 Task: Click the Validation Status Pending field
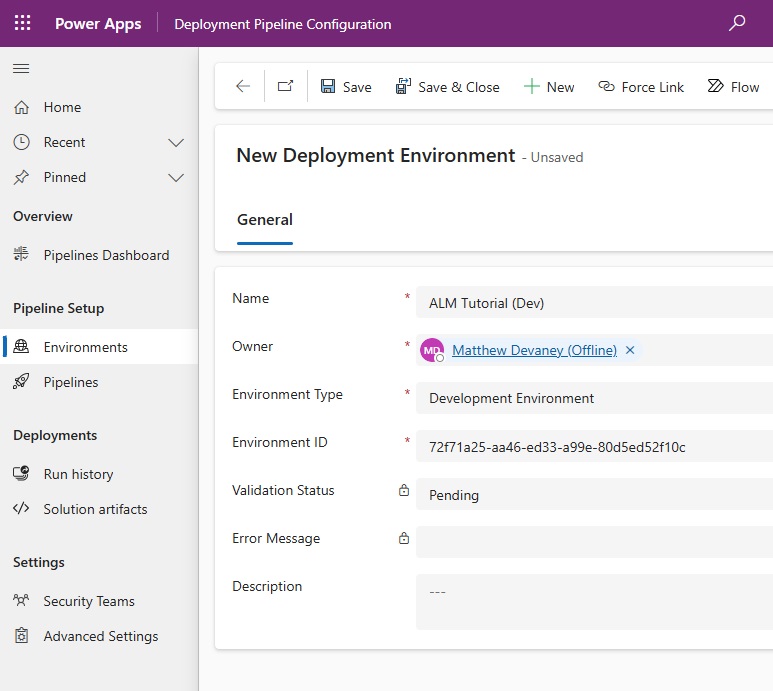click(x=594, y=494)
